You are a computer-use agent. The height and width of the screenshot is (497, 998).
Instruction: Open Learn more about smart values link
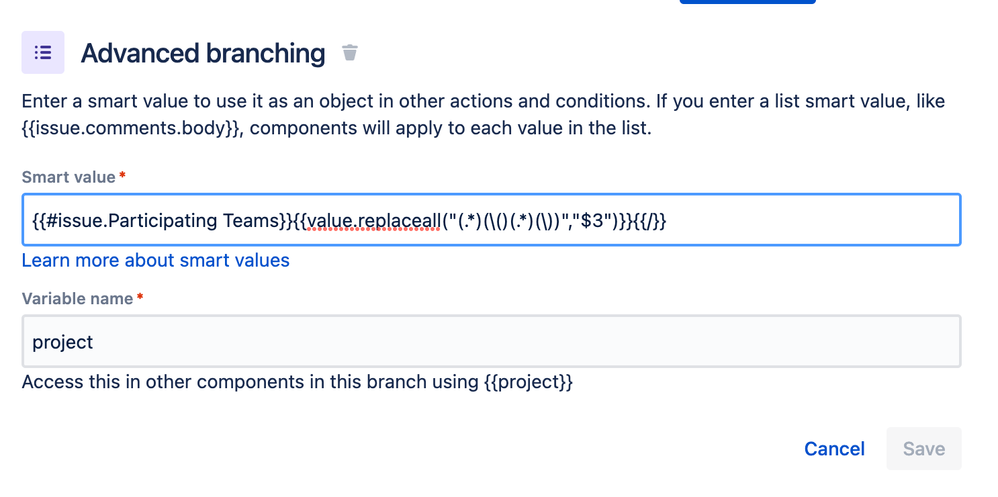(155, 260)
